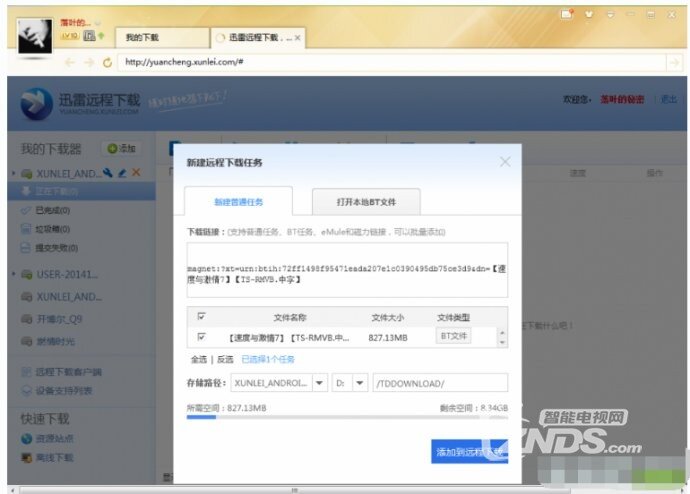Viewport: 690px width, 494px height.
Task: Click the horizontal scrollbar at window bottom
Action: [295, 490]
